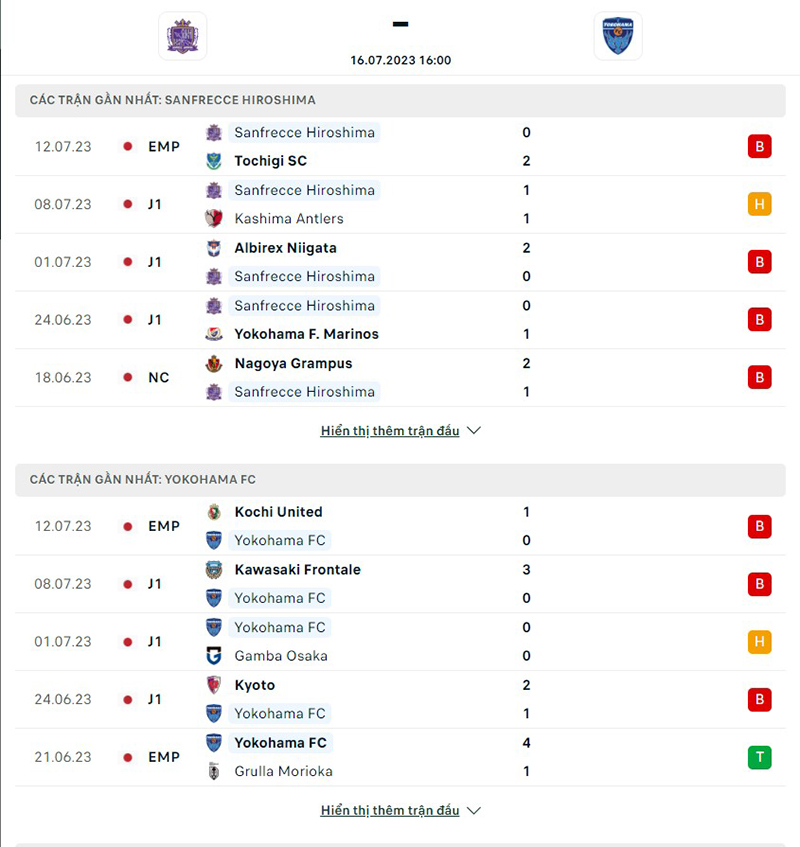Open the Yokohama FC link in the Kochi United match
The height and width of the screenshot is (847, 800).
pyautogui.click(x=280, y=540)
